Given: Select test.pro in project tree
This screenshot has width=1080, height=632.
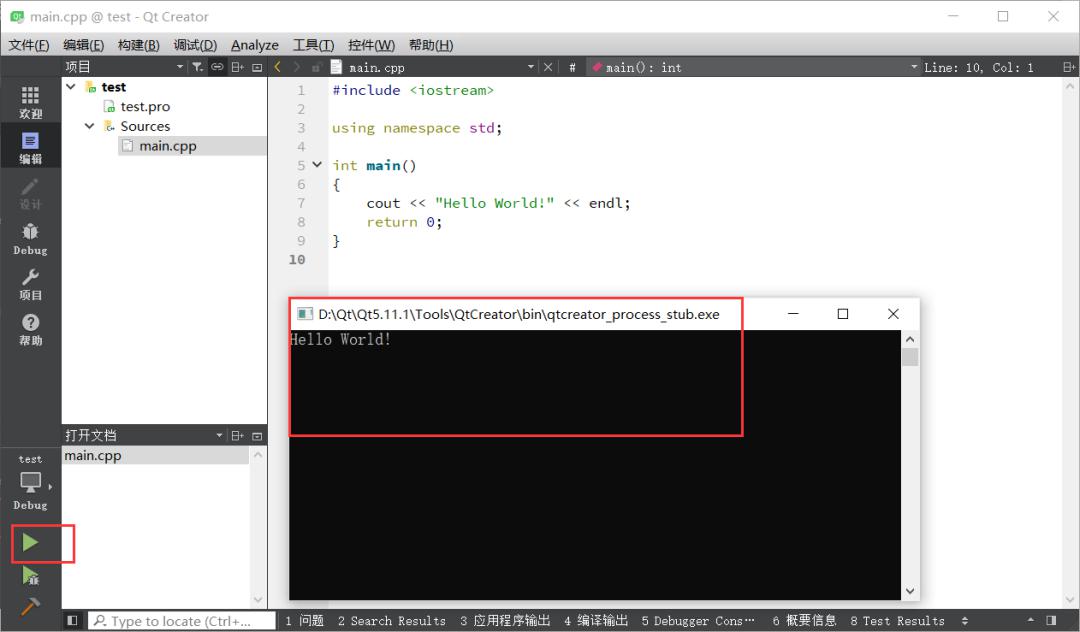Looking at the screenshot, I should (x=145, y=106).
